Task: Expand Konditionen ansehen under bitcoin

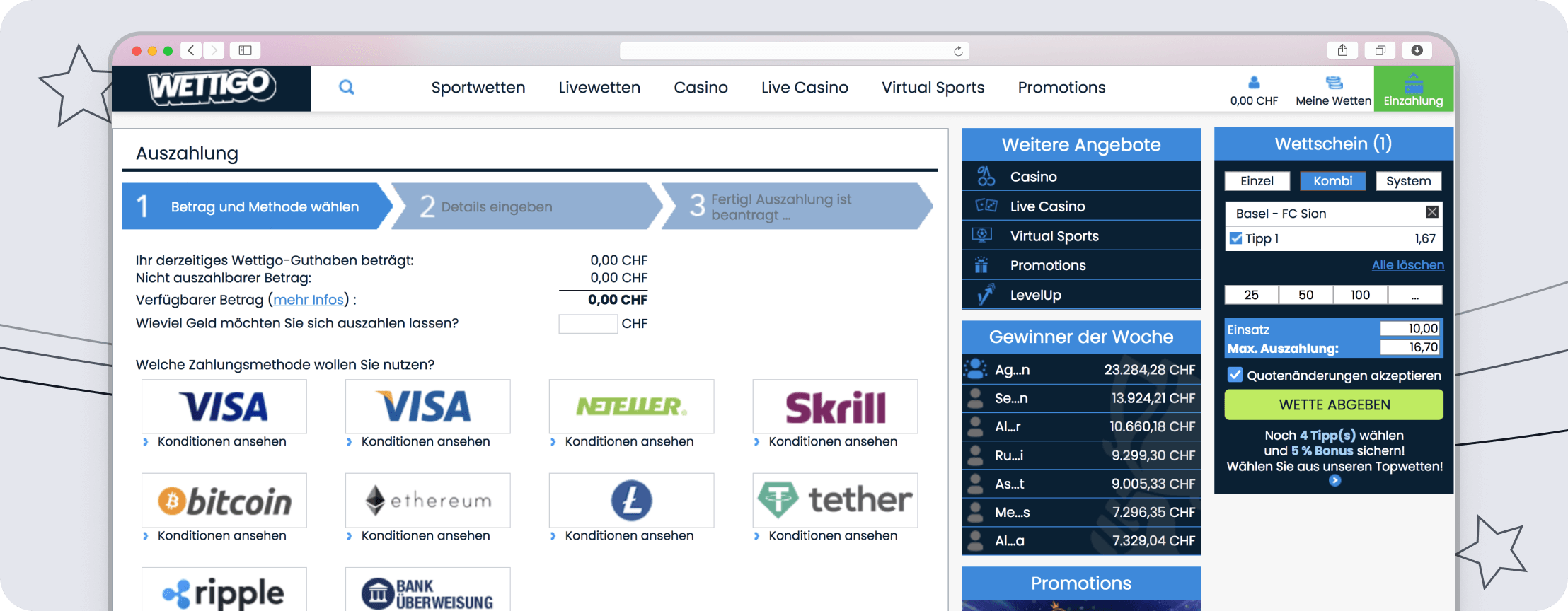Action: pos(221,535)
